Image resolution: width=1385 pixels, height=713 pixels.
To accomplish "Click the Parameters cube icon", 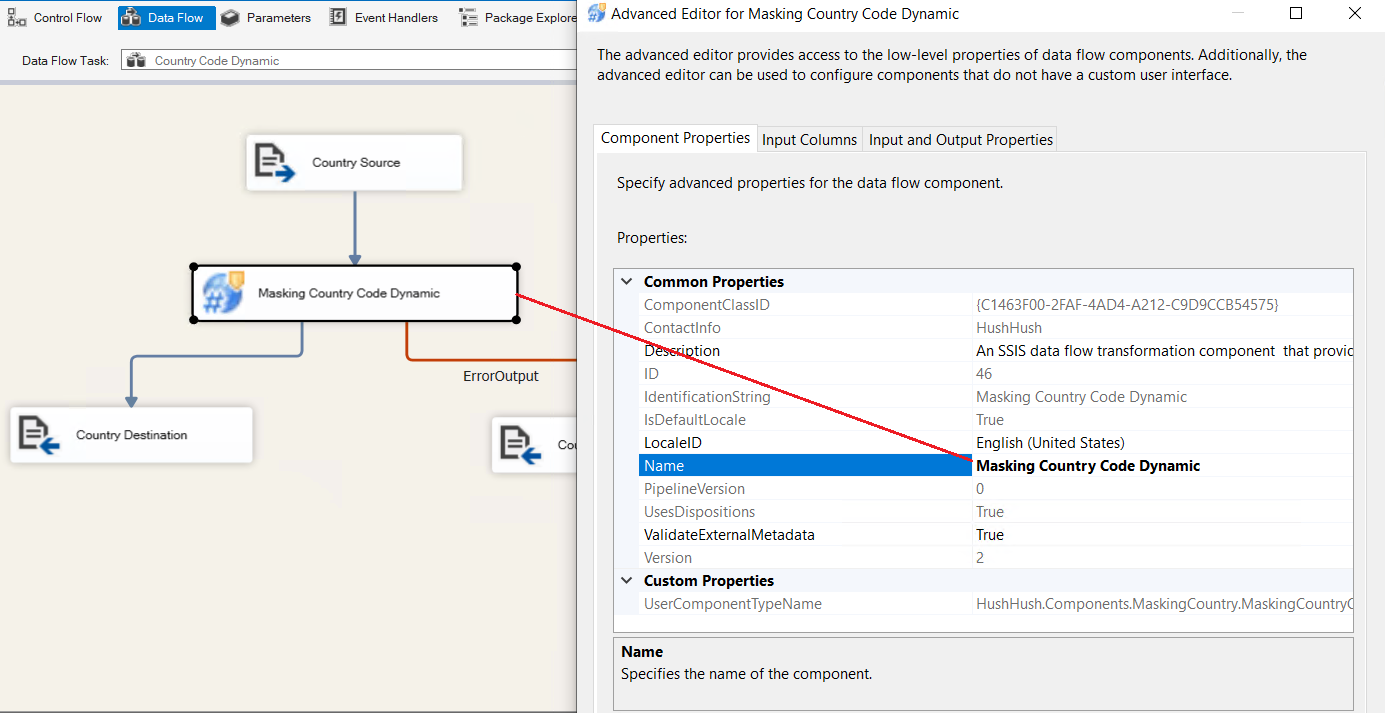I will (230, 17).
